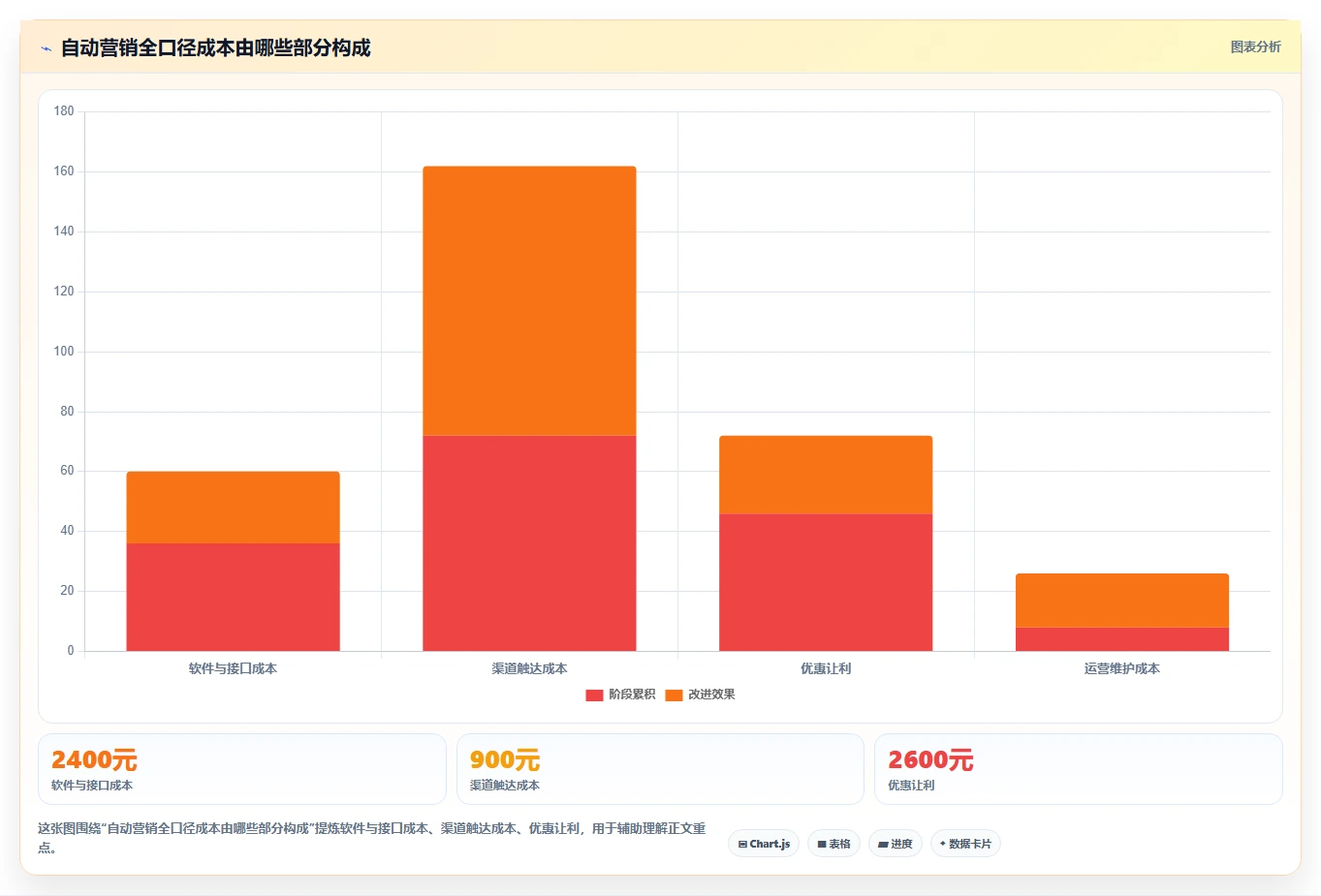Click the red segment of 运营维护成本 bar
The height and width of the screenshot is (896, 1321).
tap(1122, 639)
